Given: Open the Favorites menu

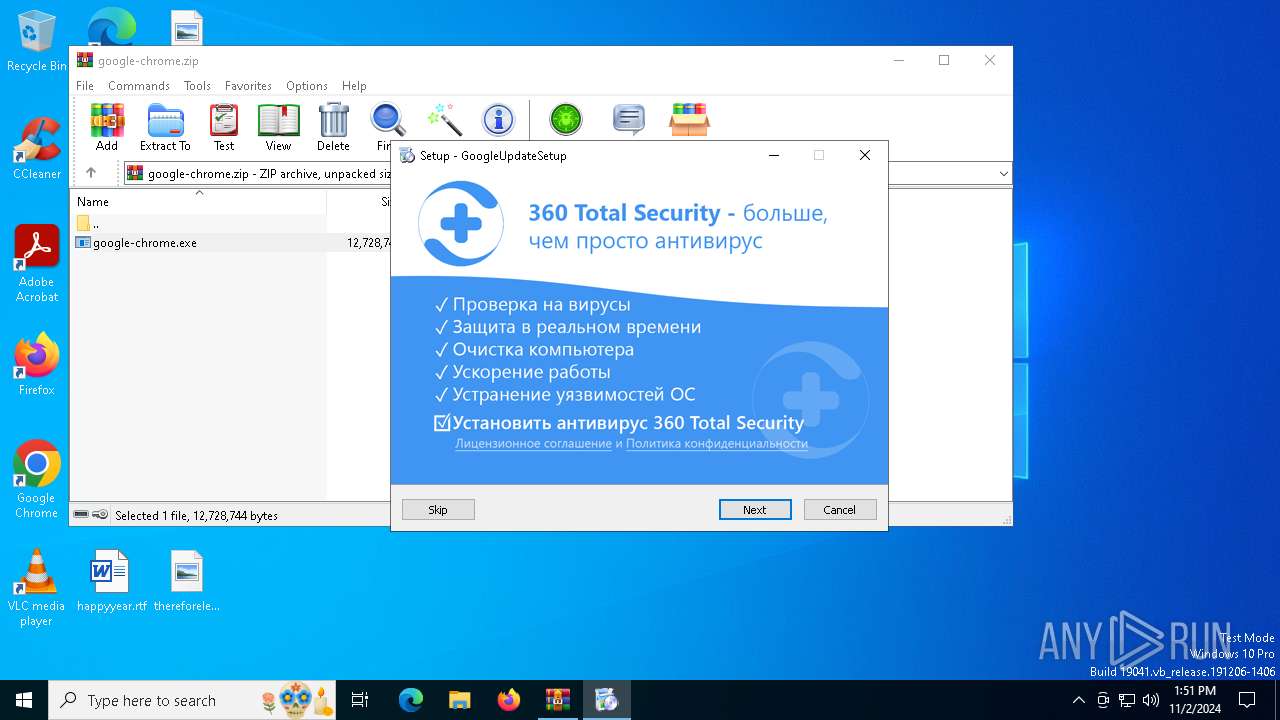Looking at the screenshot, I should click(x=248, y=86).
